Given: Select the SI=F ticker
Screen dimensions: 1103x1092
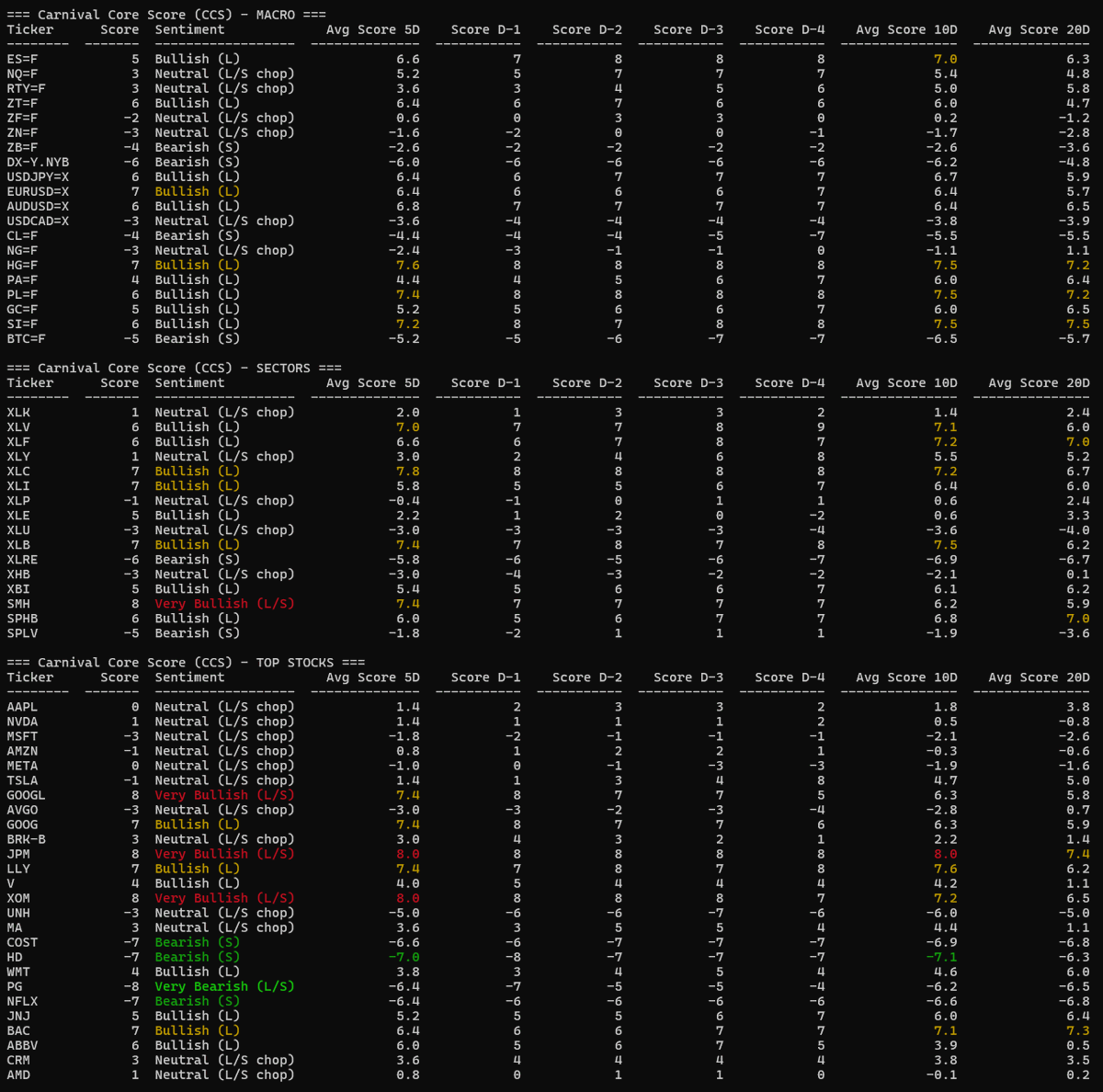Looking at the screenshot, I should coord(22,324).
